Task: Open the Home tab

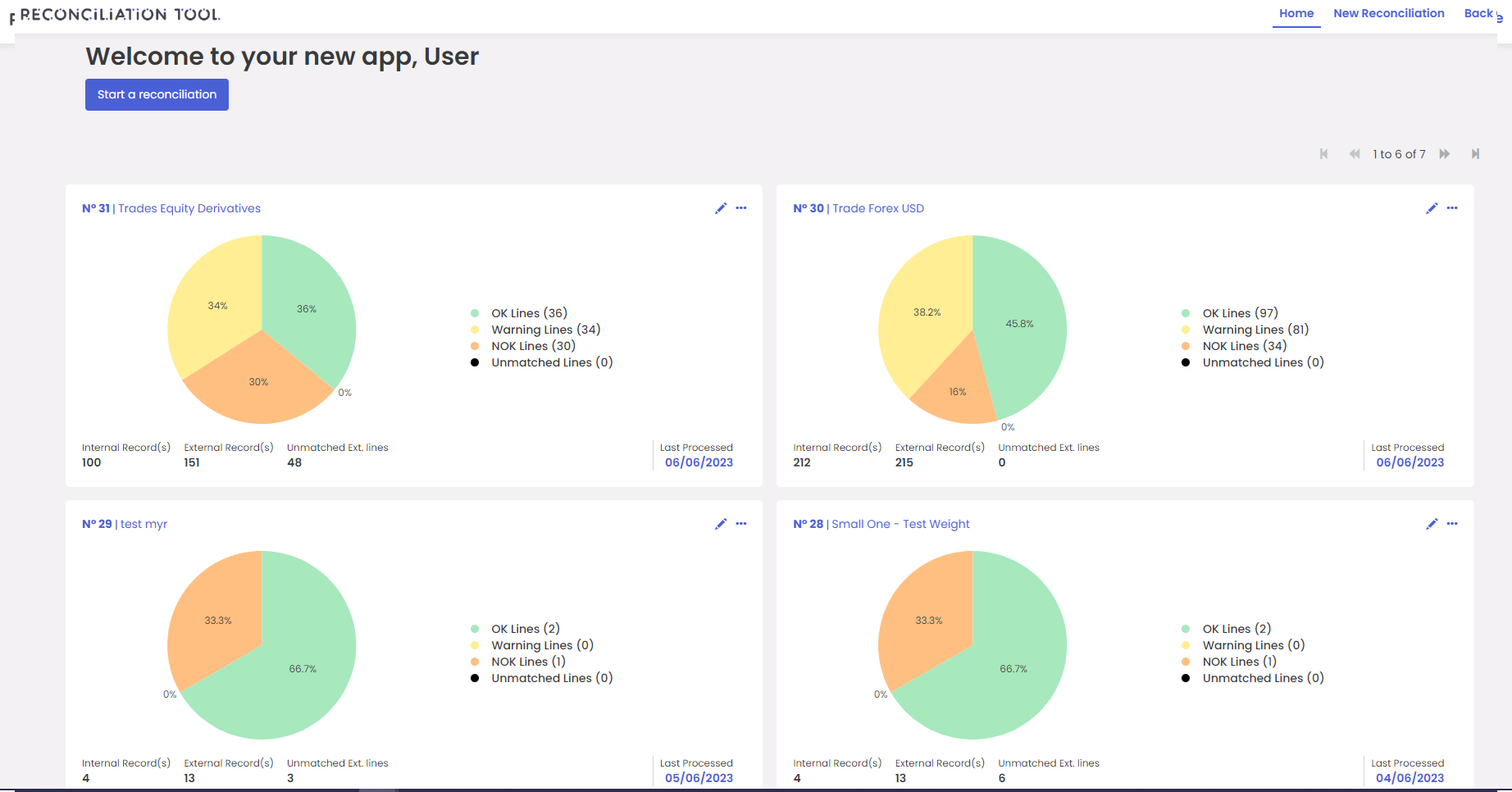Action: tap(1296, 14)
